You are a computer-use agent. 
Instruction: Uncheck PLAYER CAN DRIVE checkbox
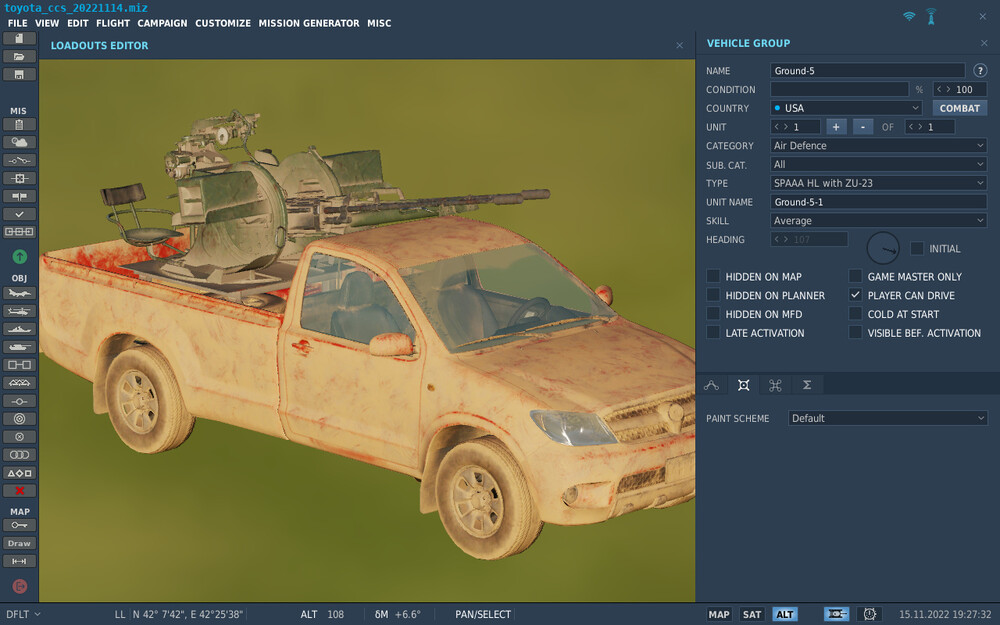pos(855,296)
